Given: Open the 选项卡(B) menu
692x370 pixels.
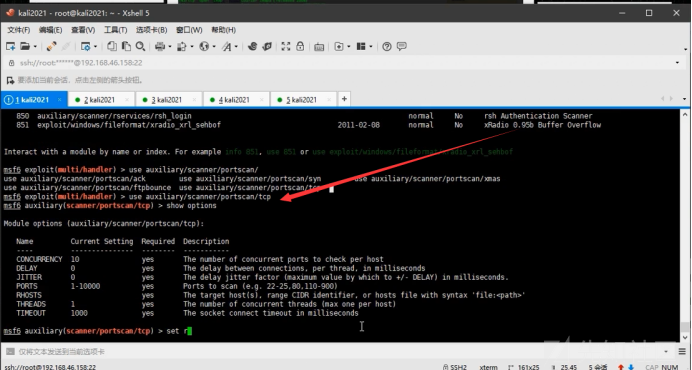Looking at the screenshot, I should 151,30.
